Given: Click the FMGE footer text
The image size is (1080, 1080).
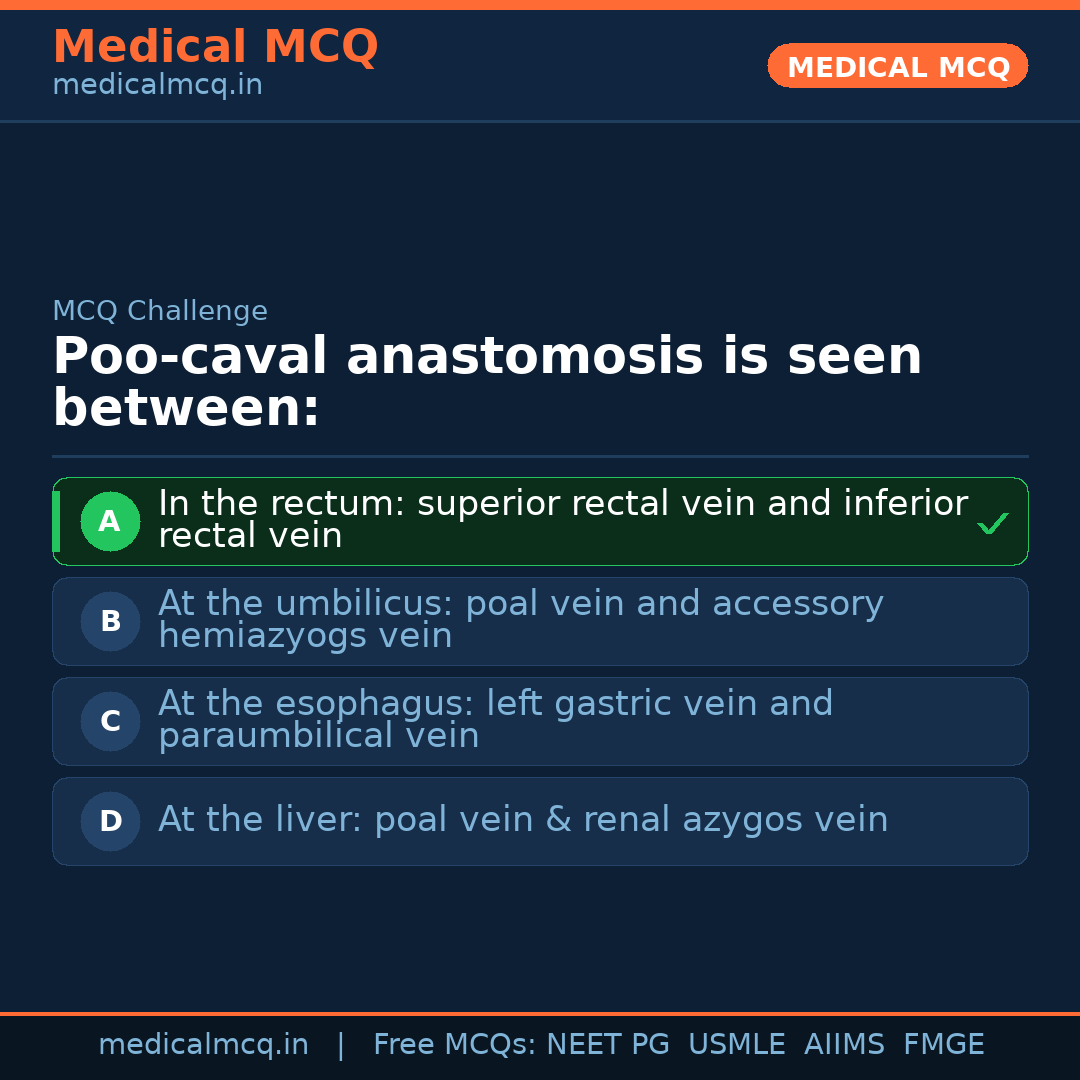Looking at the screenshot, I should tap(943, 1045).
